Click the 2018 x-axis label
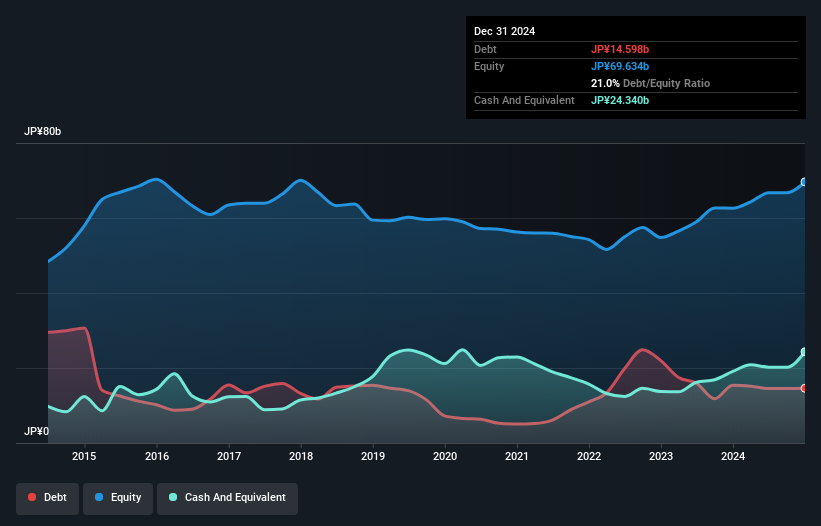 point(301,456)
